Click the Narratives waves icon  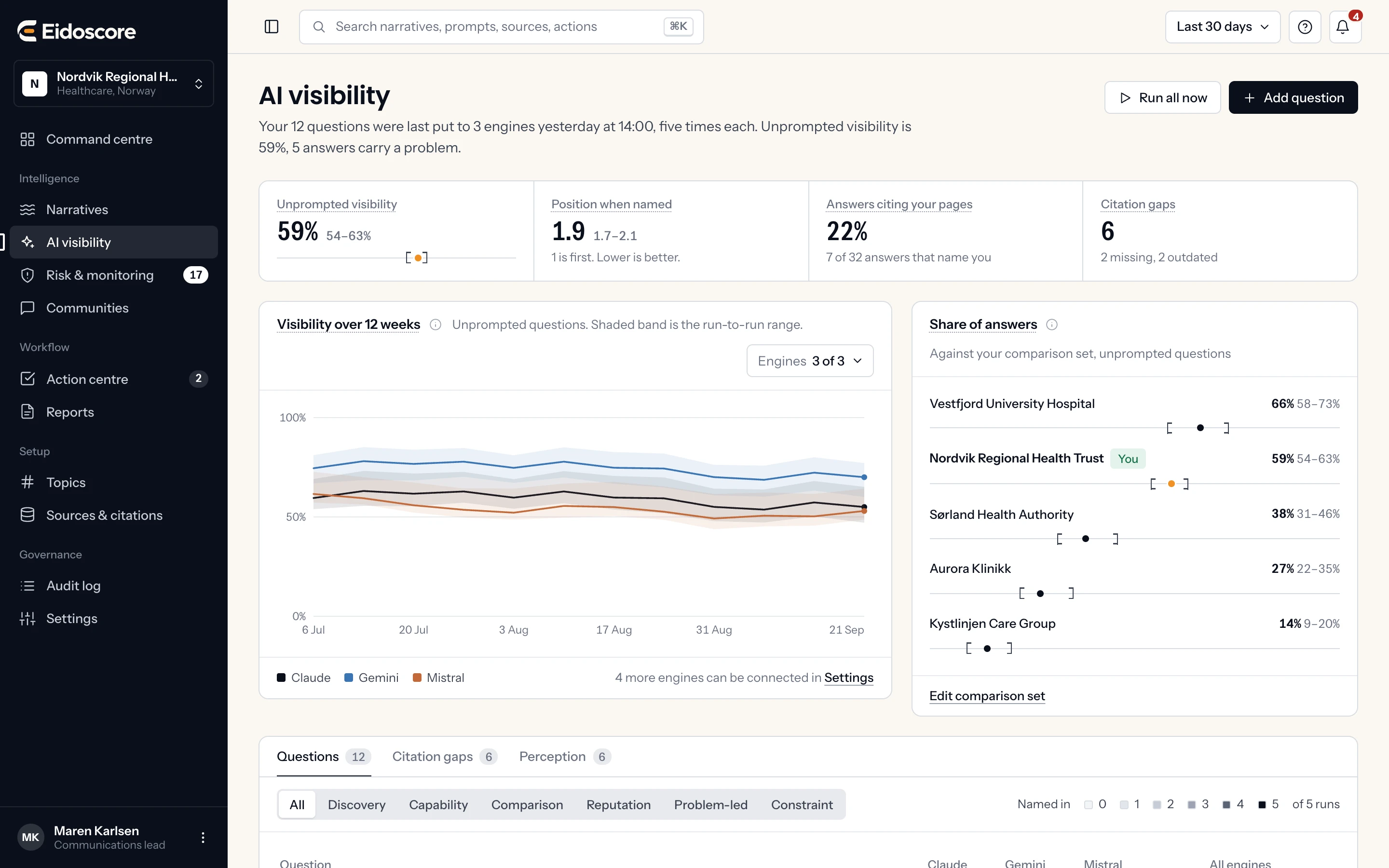point(27,210)
